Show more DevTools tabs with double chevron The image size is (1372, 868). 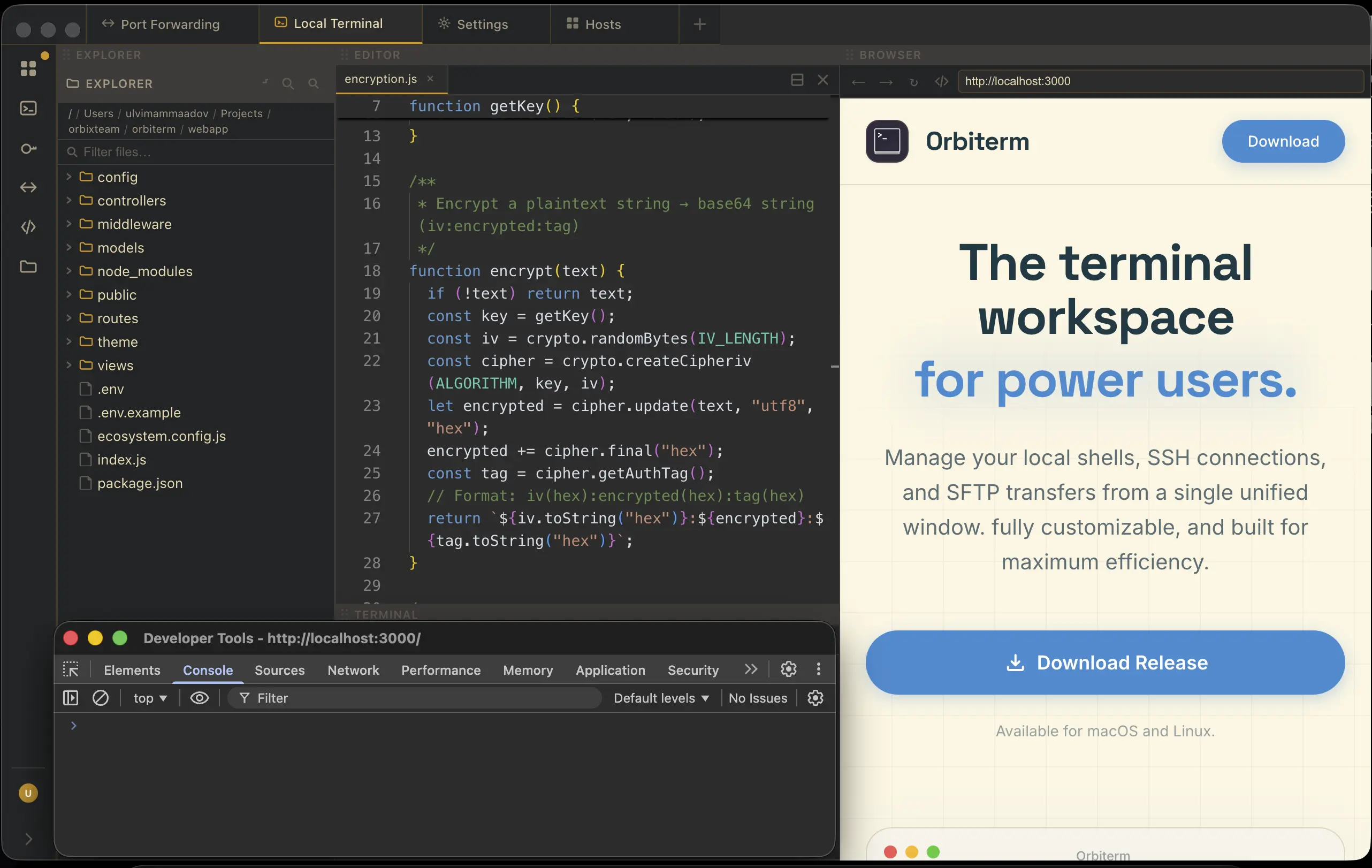[x=751, y=669]
